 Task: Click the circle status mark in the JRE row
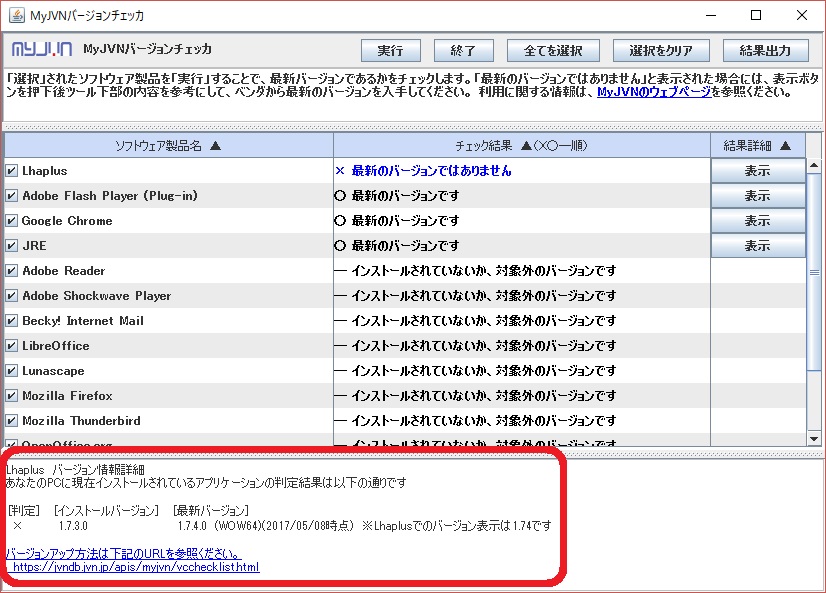[340, 246]
